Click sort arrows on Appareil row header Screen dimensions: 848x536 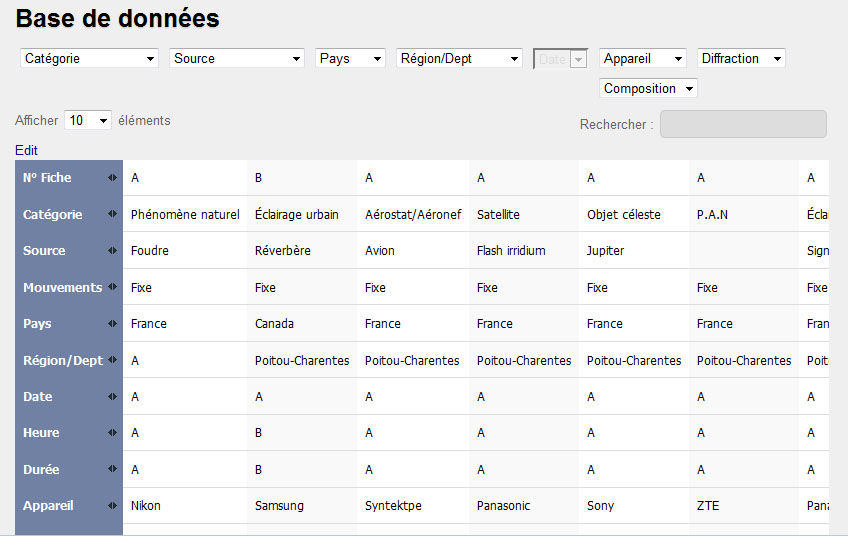pyautogui.click(x=113, y=506)
